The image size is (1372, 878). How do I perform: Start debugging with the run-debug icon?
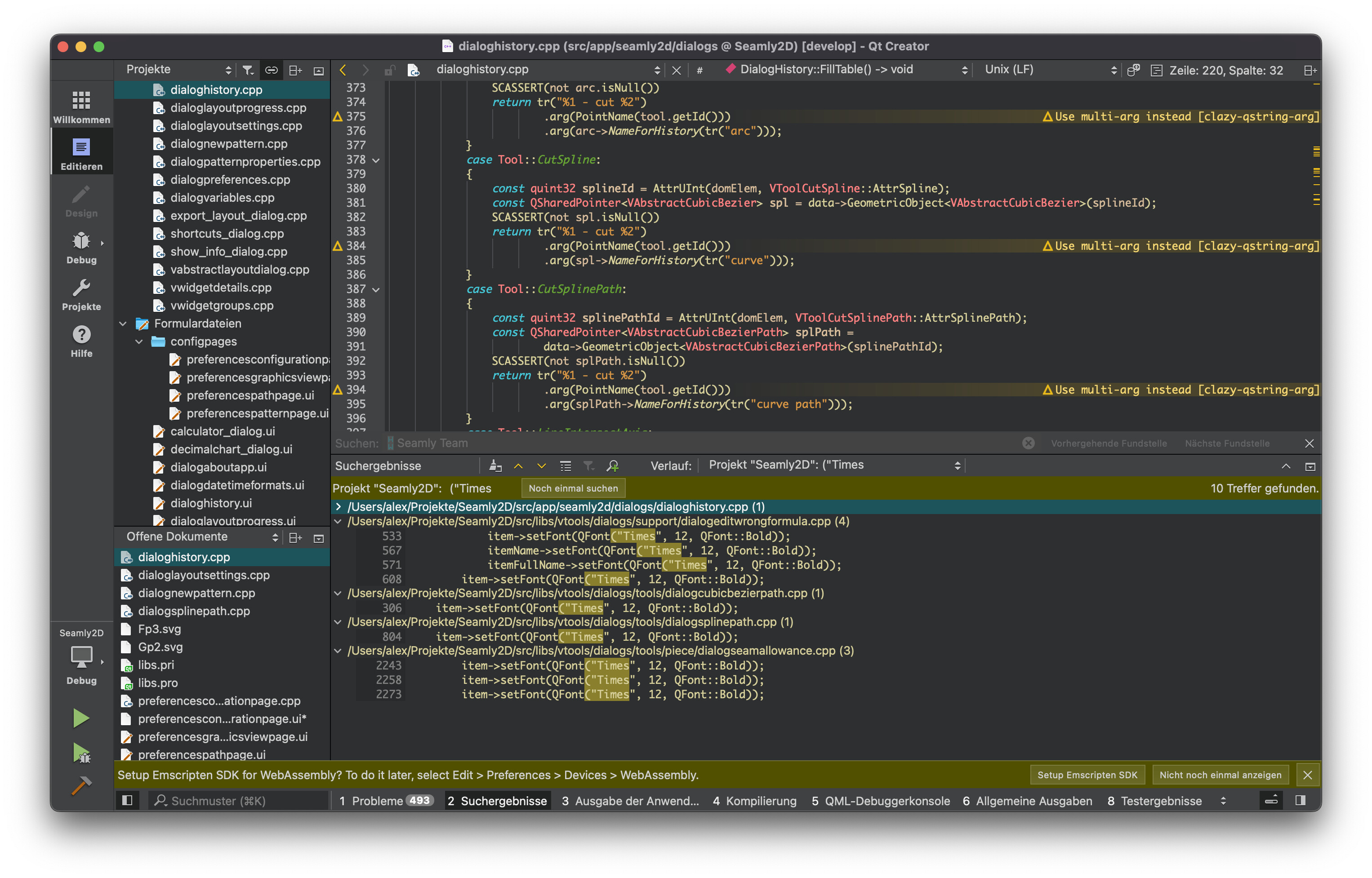click(81, 753)
